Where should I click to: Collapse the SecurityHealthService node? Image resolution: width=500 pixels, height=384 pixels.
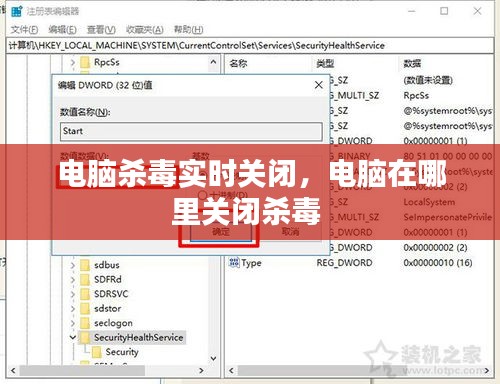tap(73, 337)
